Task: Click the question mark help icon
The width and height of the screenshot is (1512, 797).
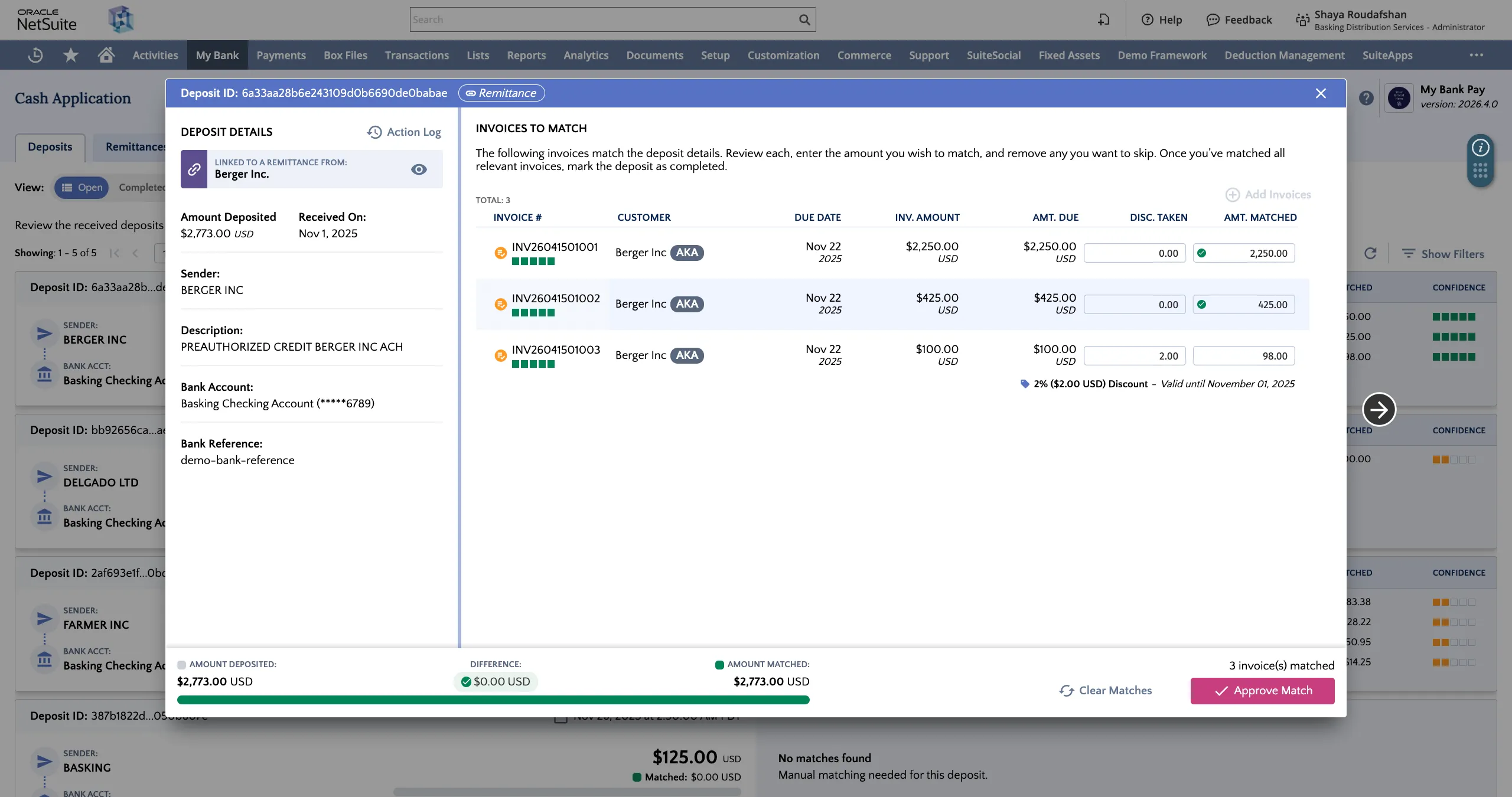Action: pyautogui.click(x=1366, y=98)
